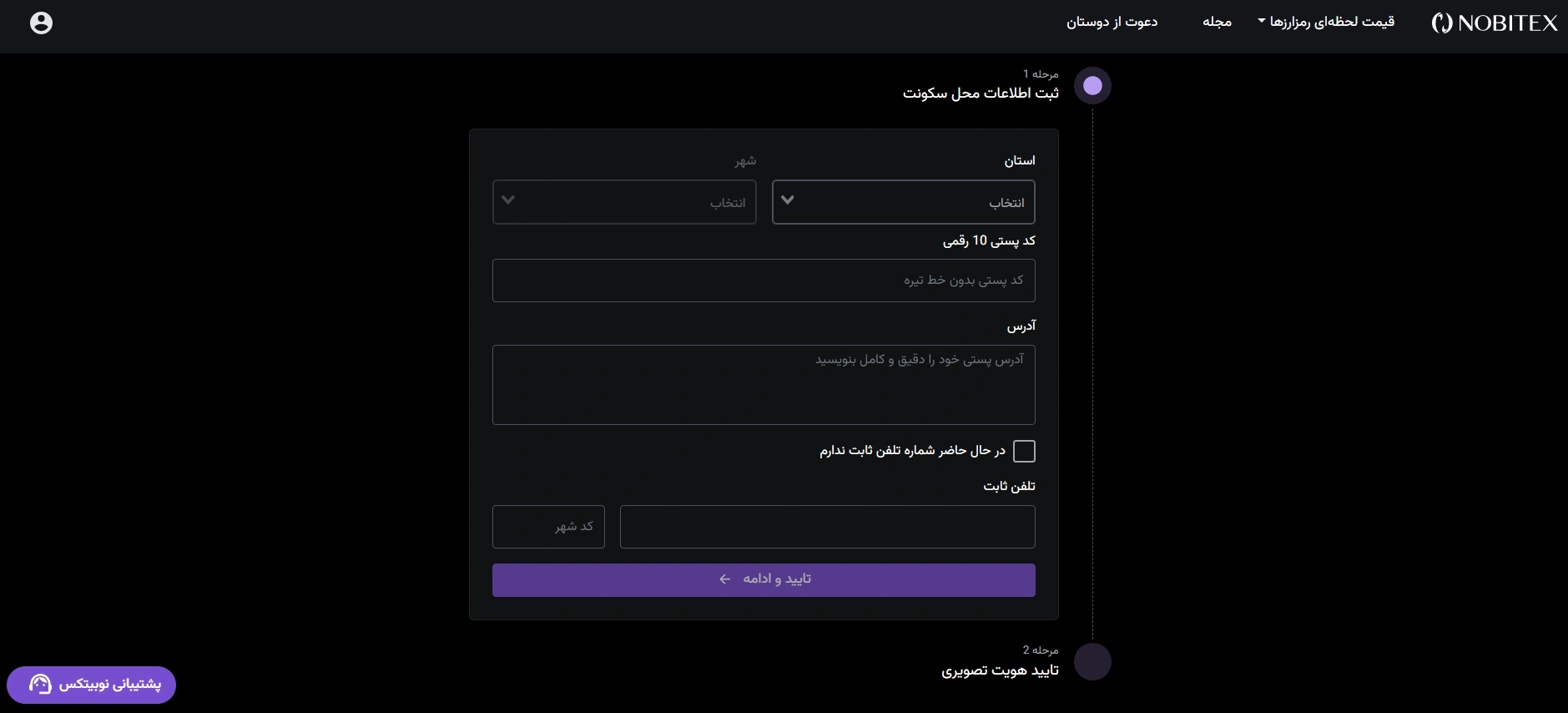Open the استان province dropdown
1568x713 pixels.
coord(904,202)
